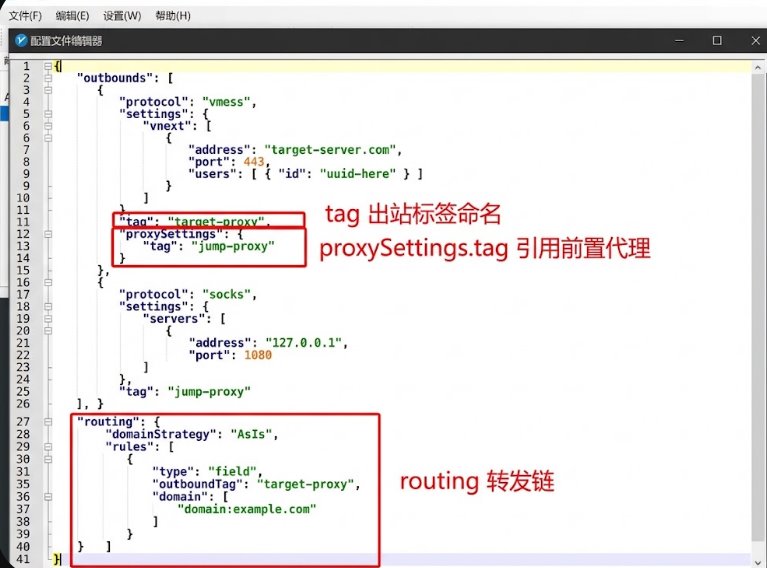This screenshot has width=767, height=568.
Task: Collapse the "domain" array fold marker
Action: point(48,497)
